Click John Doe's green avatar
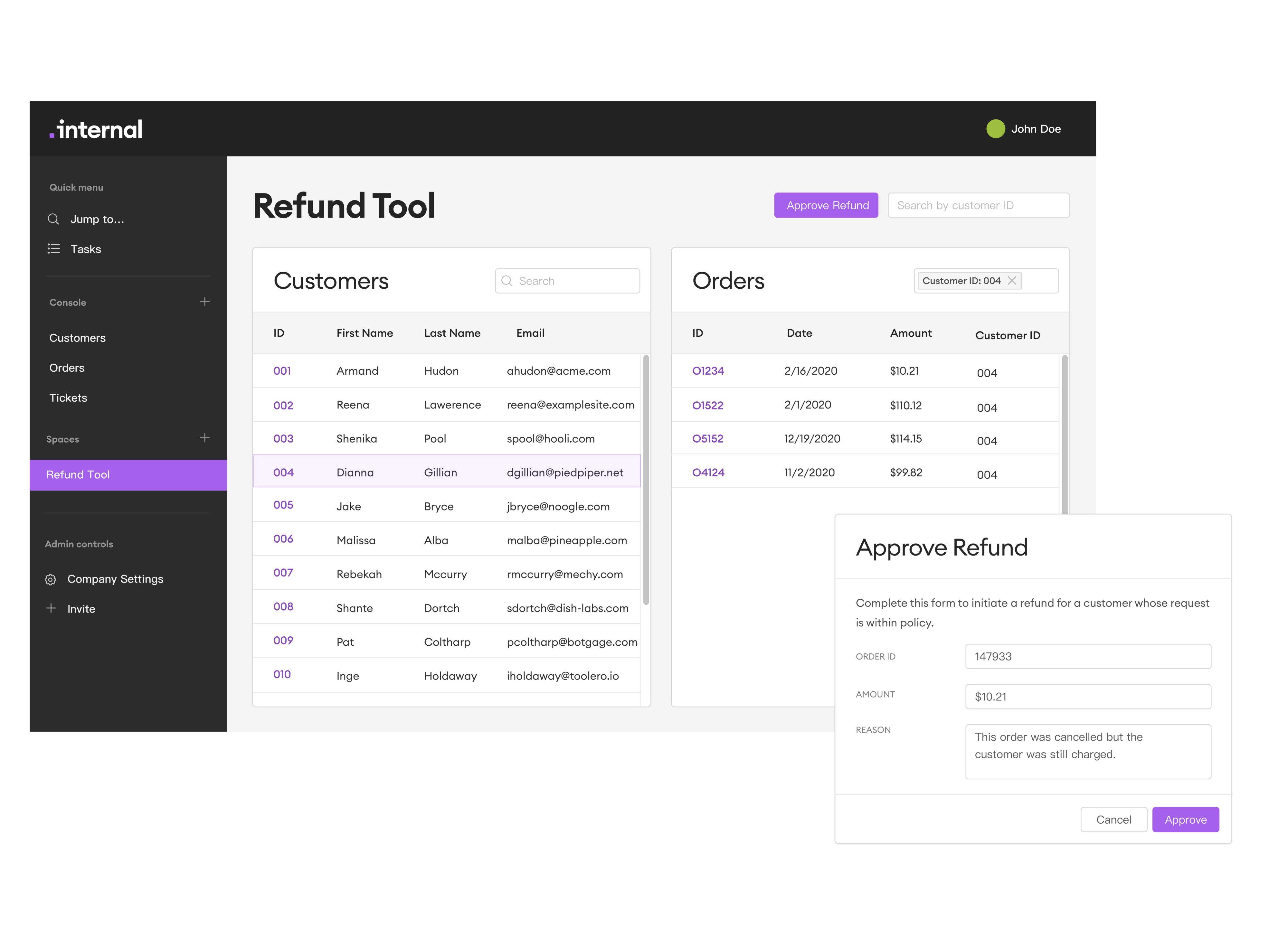 (996, 129)
